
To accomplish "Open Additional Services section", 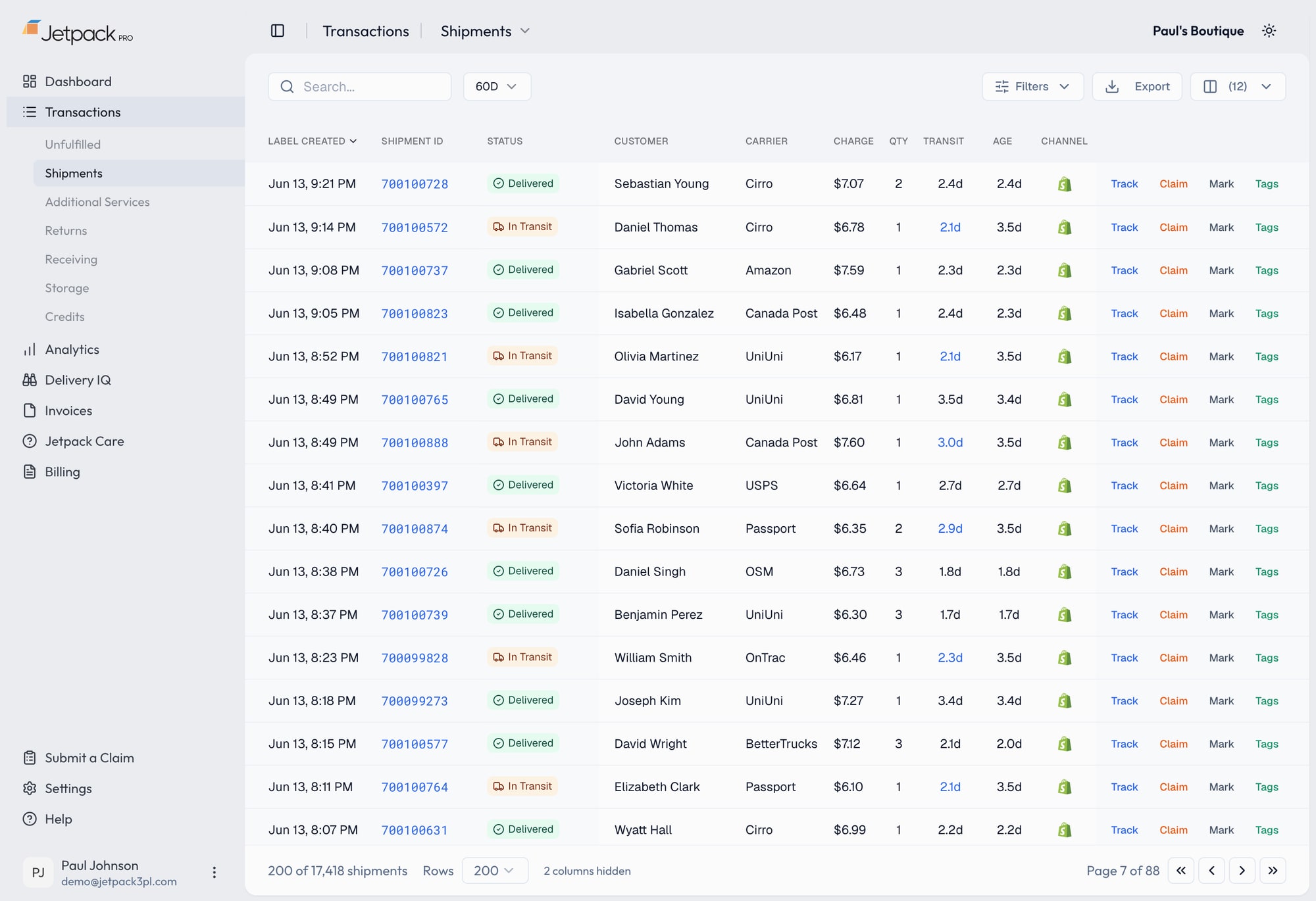I will [x=97, y=202].
